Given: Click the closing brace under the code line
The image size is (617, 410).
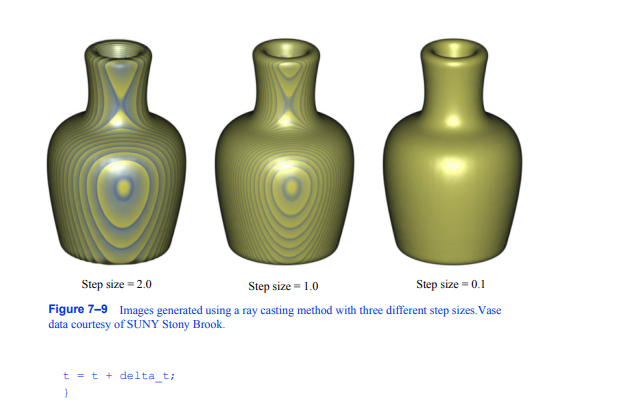Looking at the screenshot, I should point(66,393).
